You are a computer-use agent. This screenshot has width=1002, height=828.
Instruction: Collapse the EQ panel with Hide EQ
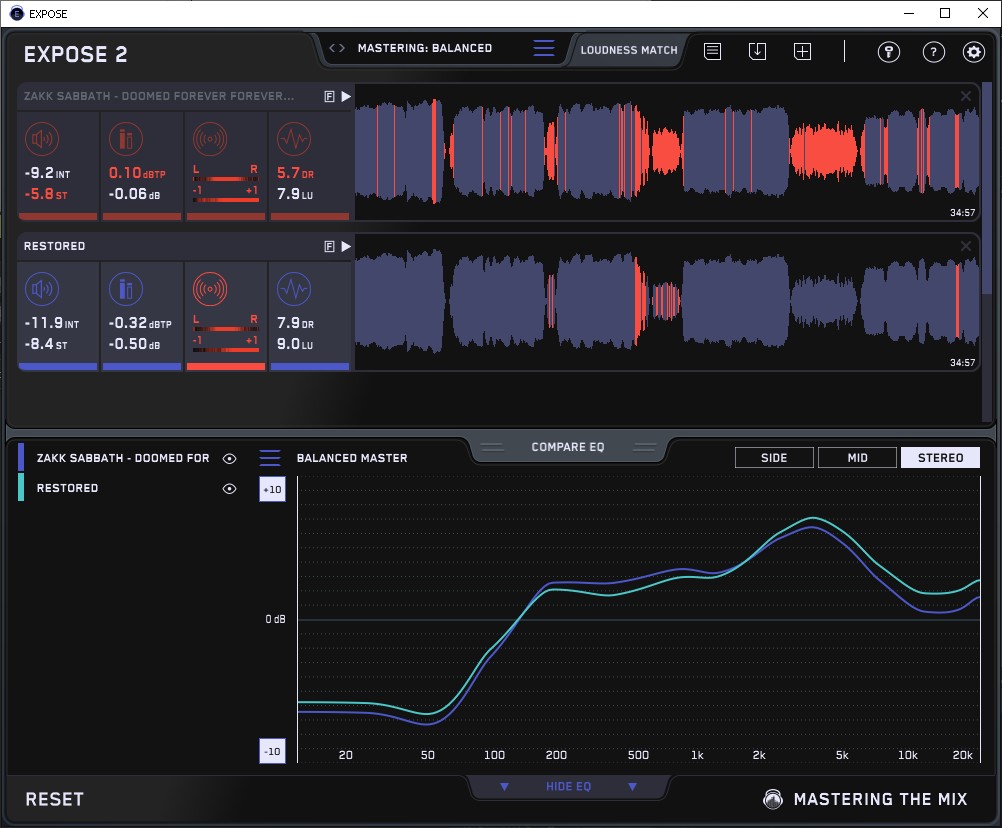coord(568,787)
